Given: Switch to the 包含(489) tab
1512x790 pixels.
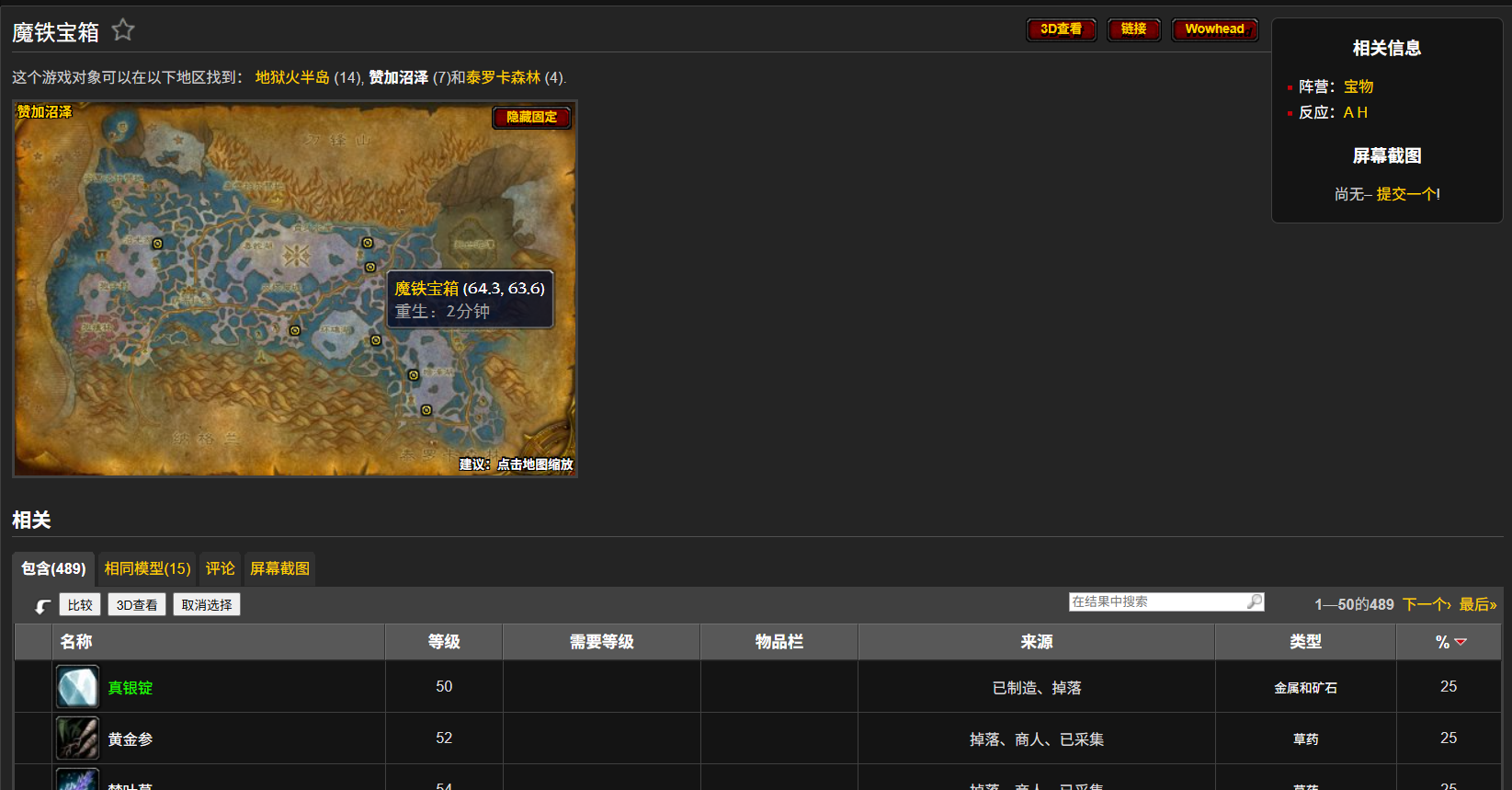Looking at the screenshot, I should (53, 568).
